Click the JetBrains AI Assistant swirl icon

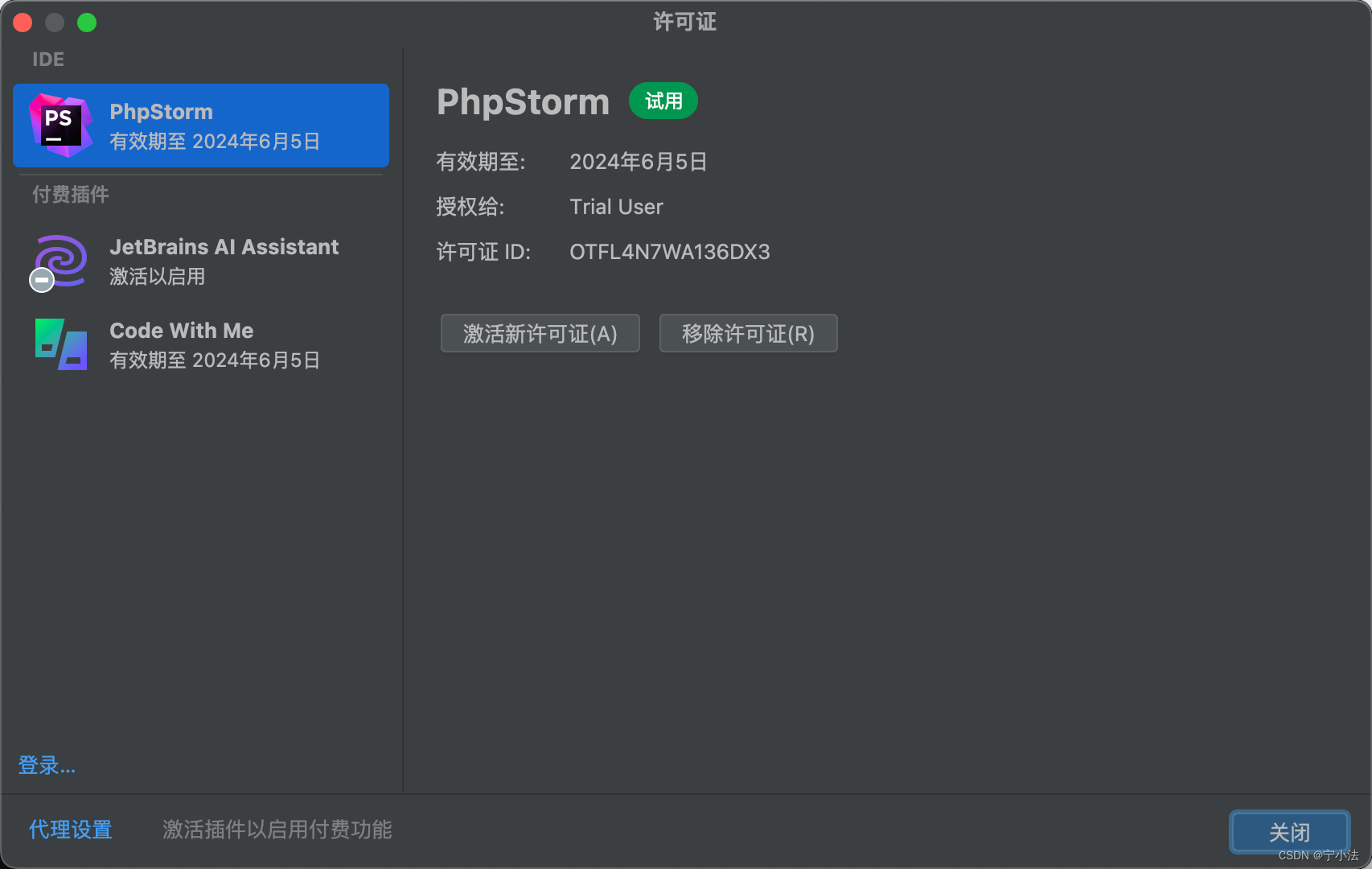point(59,261)
